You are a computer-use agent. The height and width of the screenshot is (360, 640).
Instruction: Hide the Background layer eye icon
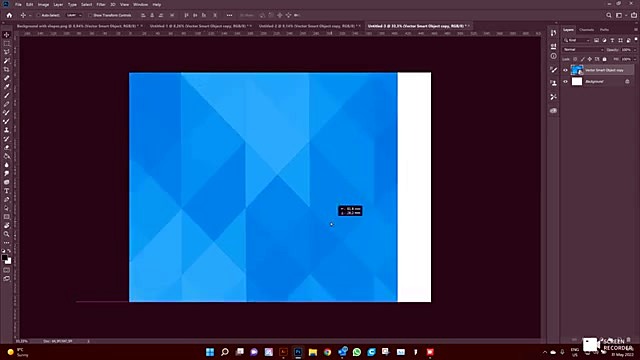565,82
